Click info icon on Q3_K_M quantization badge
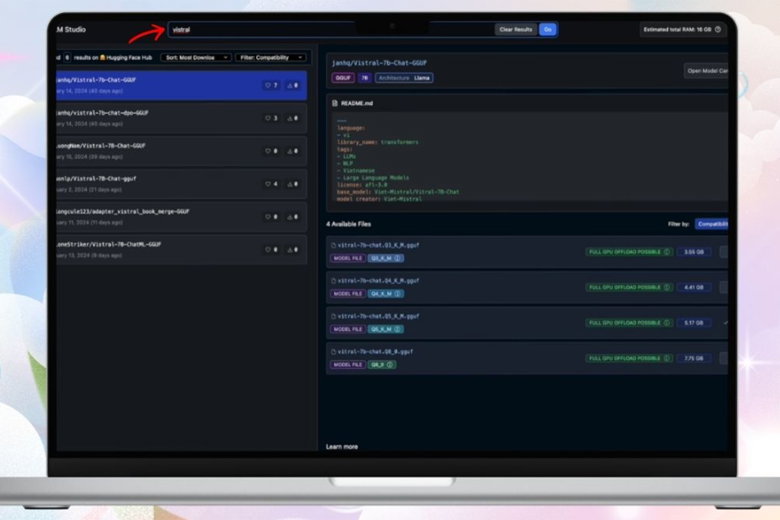This screenshot has height=520, width=780. [x=398, y=258]
